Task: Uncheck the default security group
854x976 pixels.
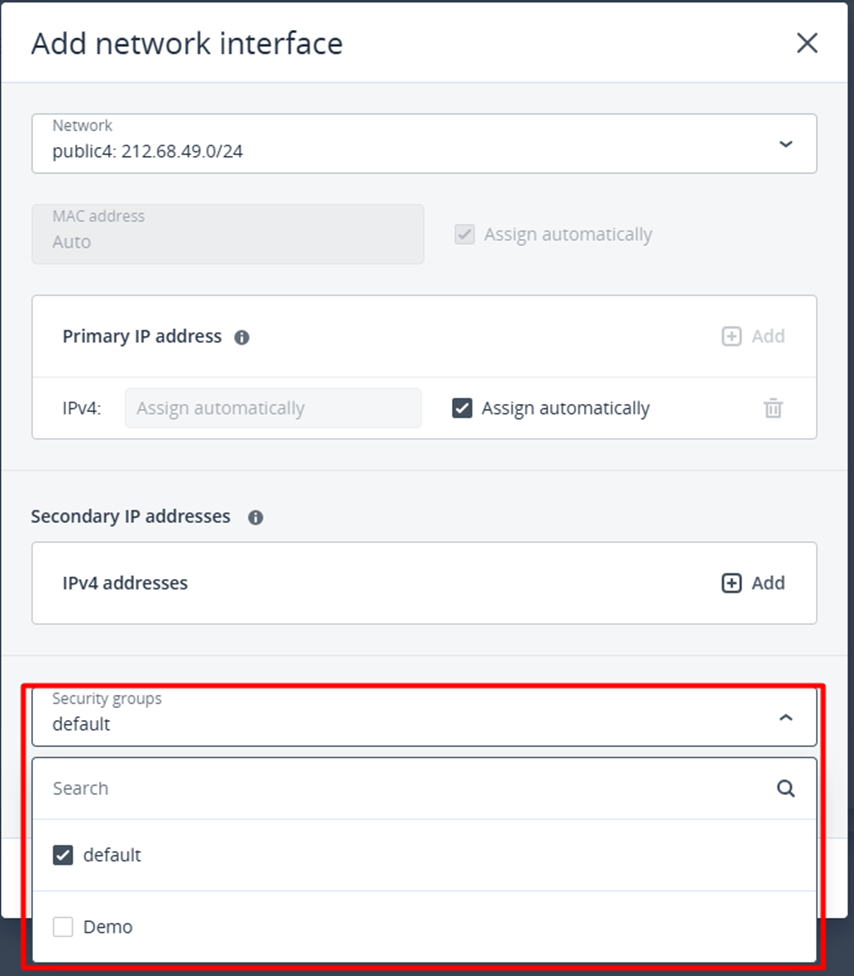Action: pyautogui.click(x=63, y=855)
